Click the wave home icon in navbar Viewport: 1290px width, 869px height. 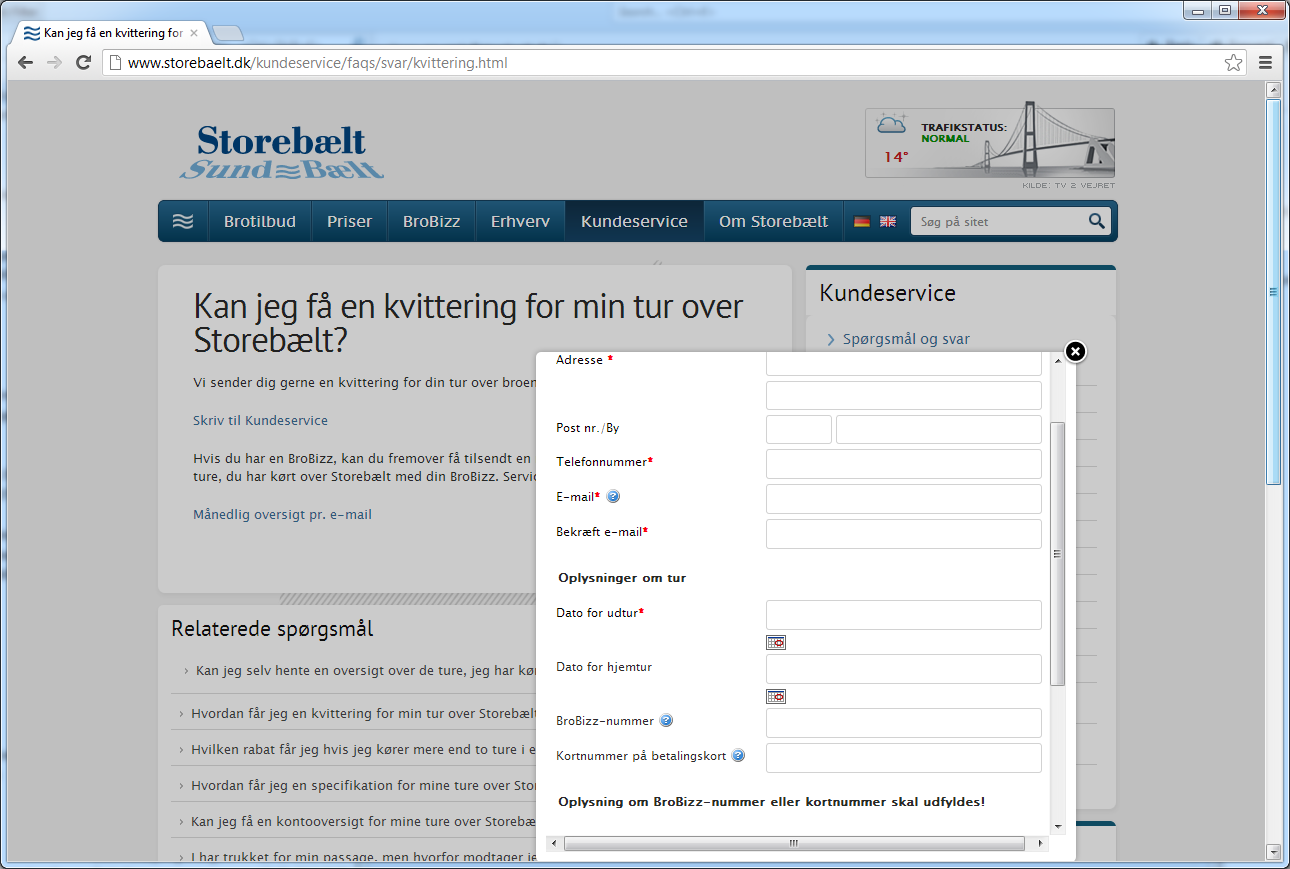pyautogui.click(x=183, y=222)
